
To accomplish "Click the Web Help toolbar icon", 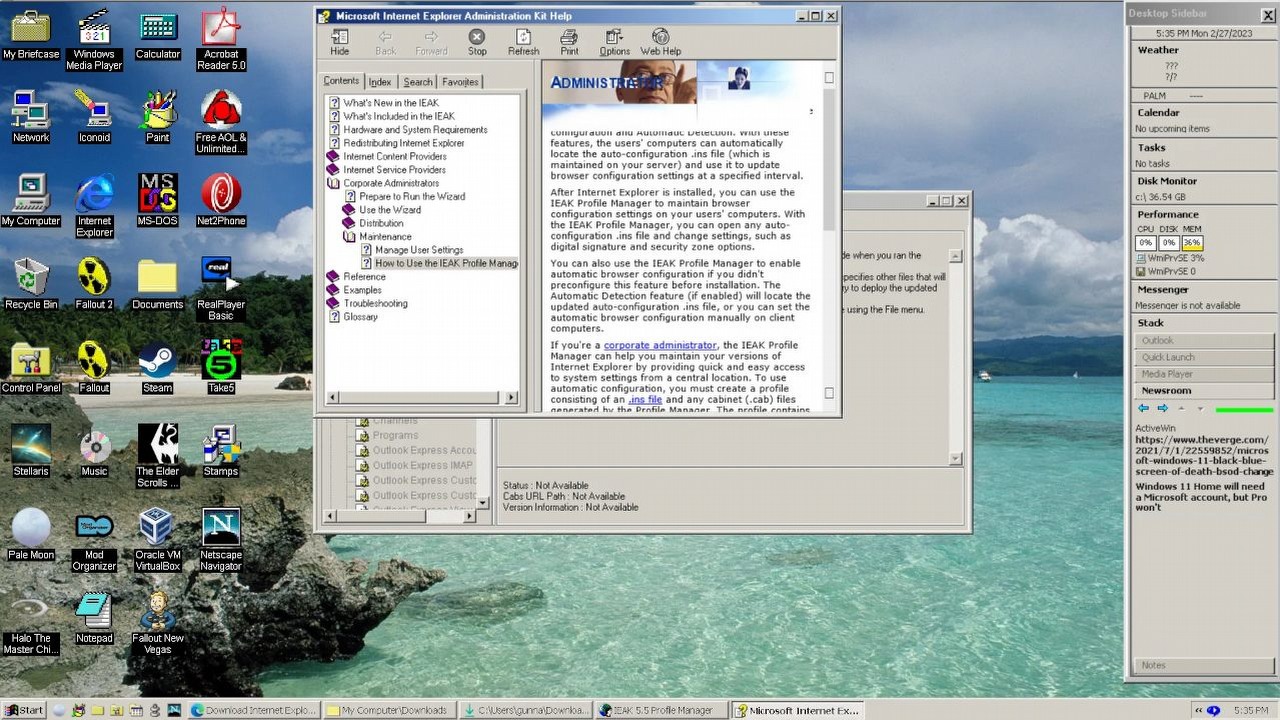I will click(x=660, y=41).
